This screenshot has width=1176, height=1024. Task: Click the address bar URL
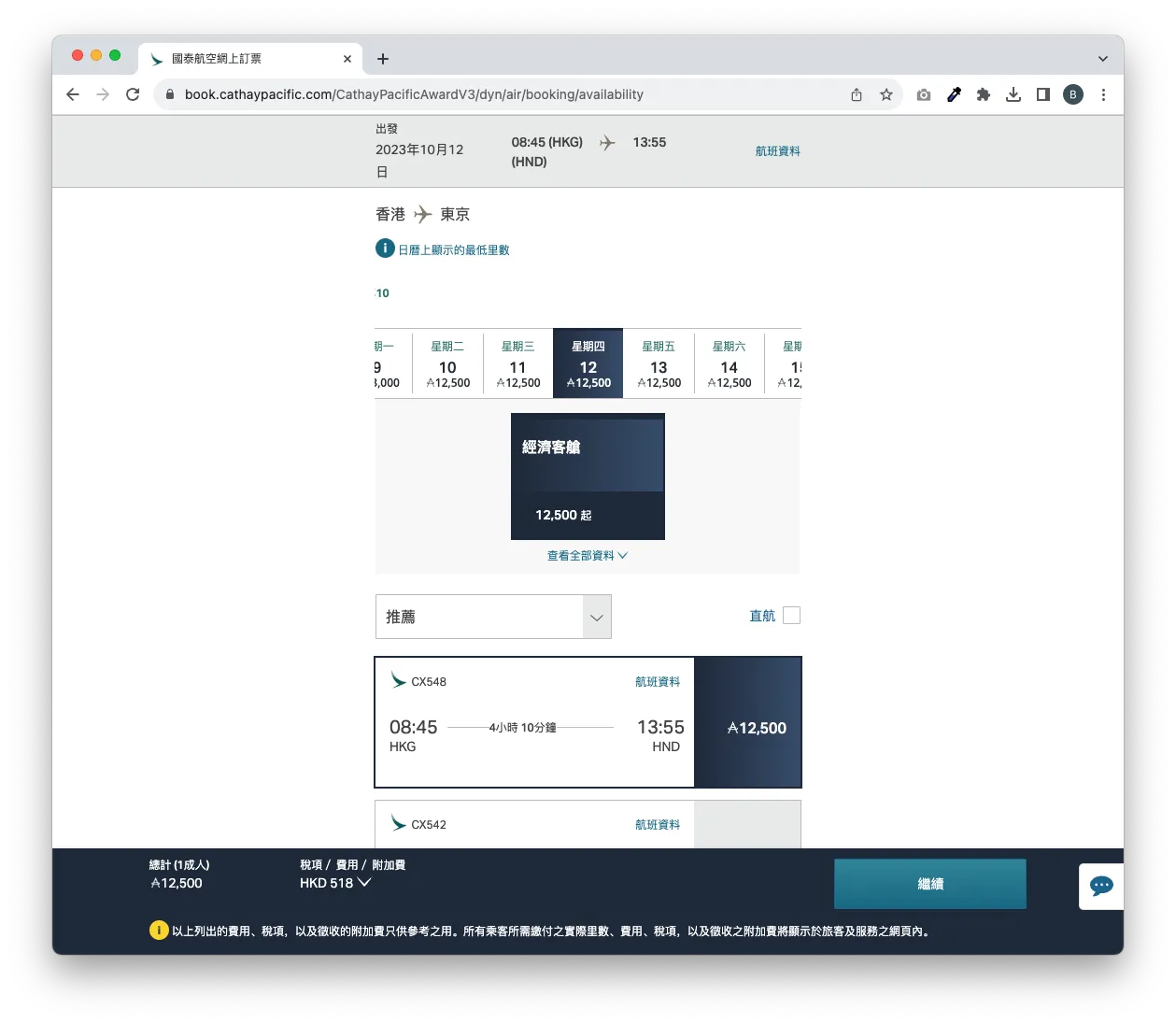tap(414, 94)
